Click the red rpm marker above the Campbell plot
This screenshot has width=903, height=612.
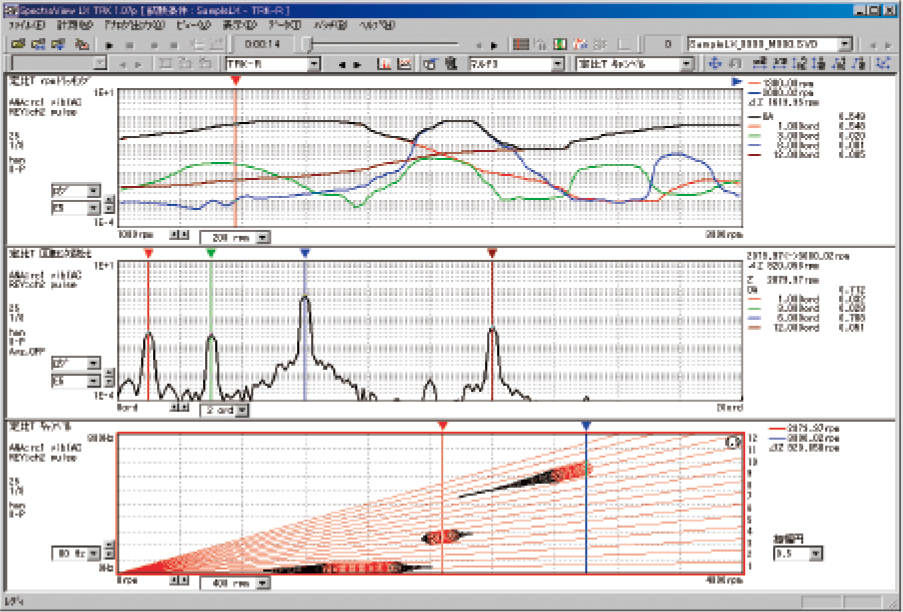(442, 426)
